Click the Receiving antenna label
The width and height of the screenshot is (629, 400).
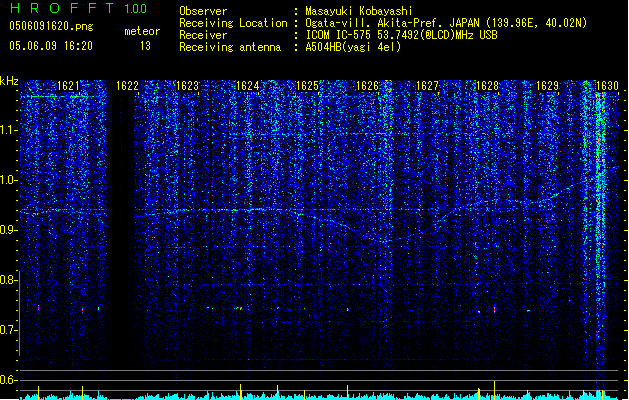230,47
